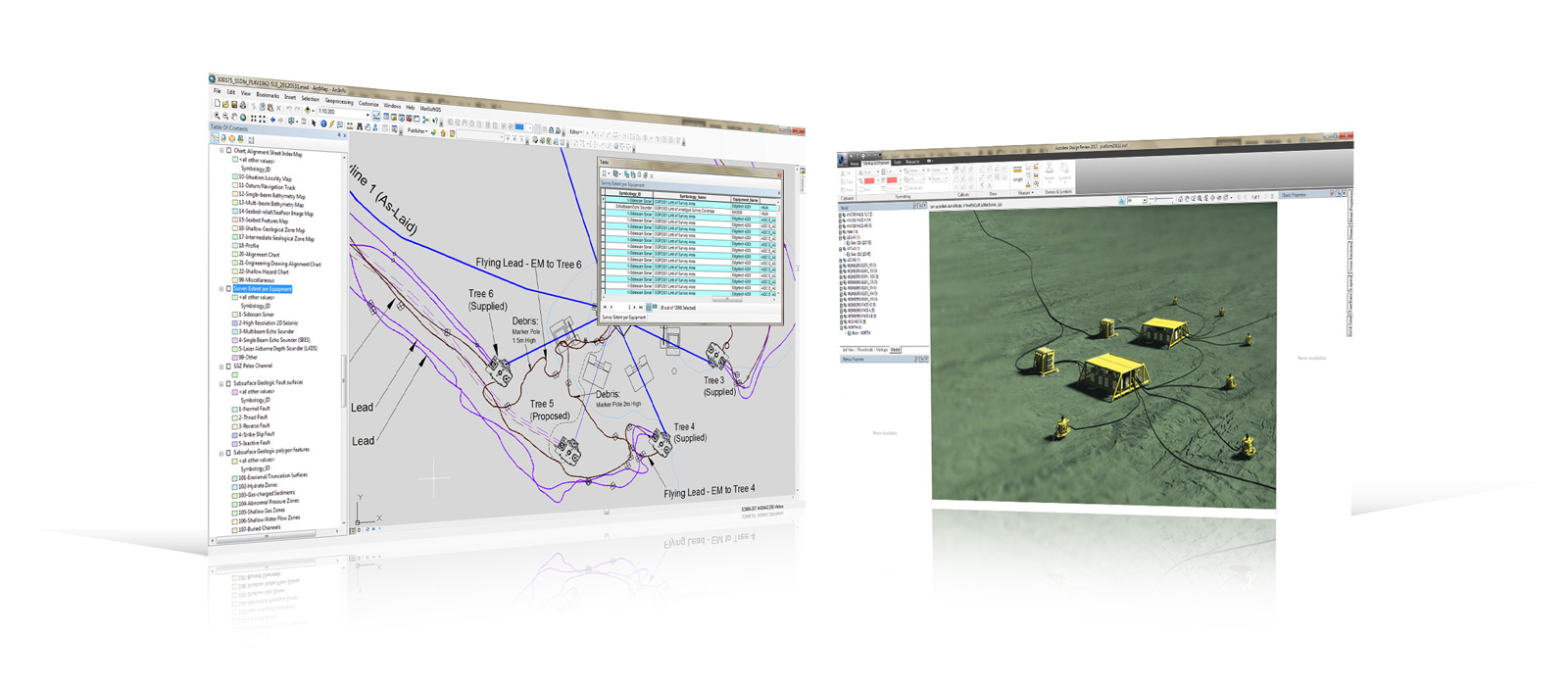
Task: Toggle Chart, Alignment Sheet Index Map layer checkbox
Action: (228, 151)
